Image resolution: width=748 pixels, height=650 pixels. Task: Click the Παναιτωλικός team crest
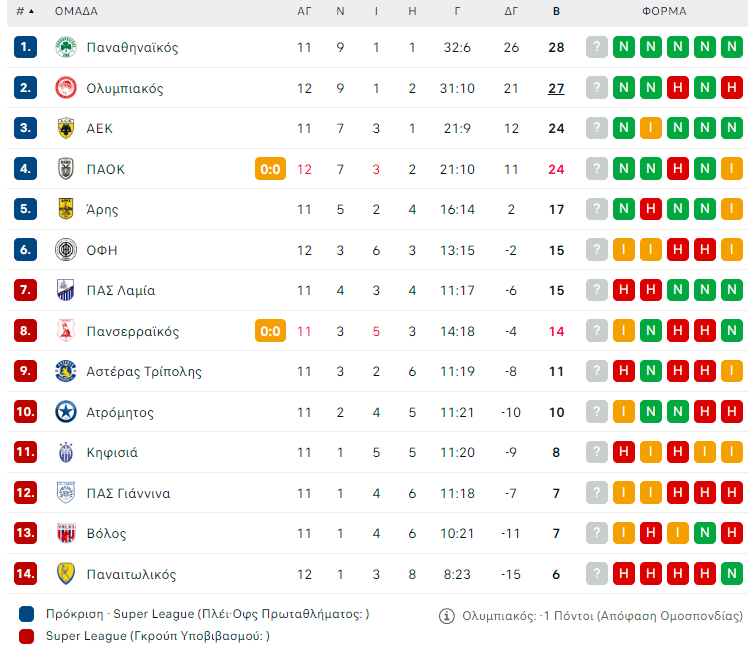pyautogui.click(x=66, y=574)
